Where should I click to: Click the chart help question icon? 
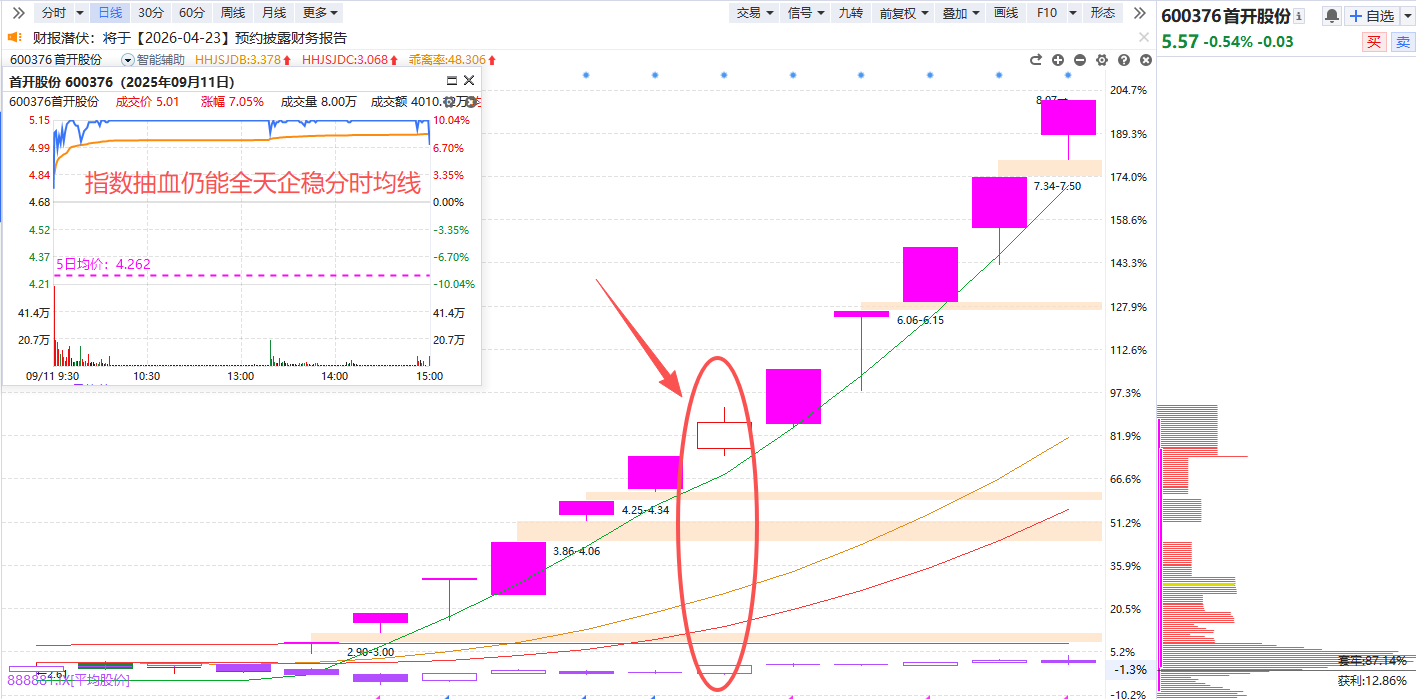[1124, 60]
